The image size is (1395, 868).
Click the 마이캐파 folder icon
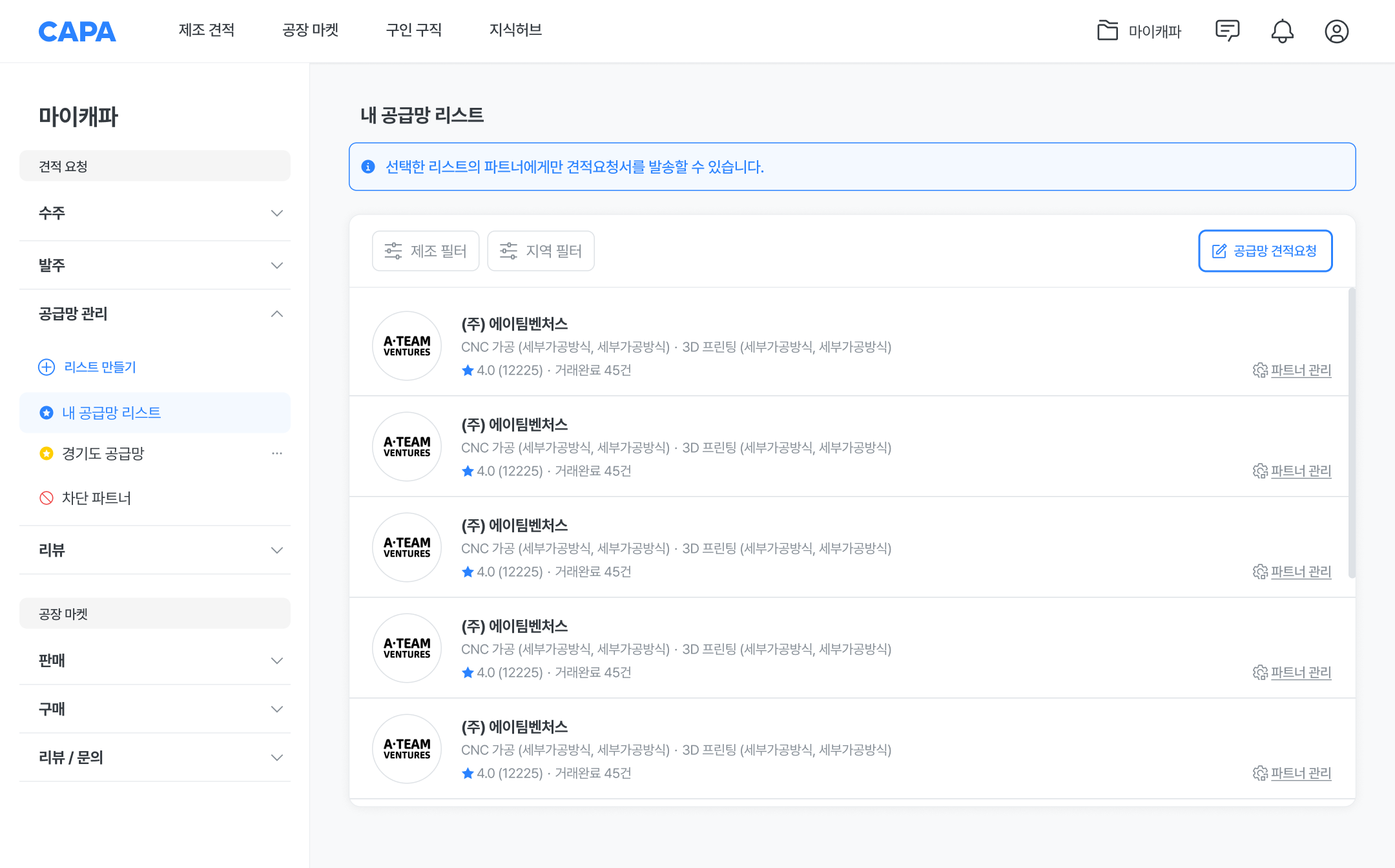pos(1107,30)
